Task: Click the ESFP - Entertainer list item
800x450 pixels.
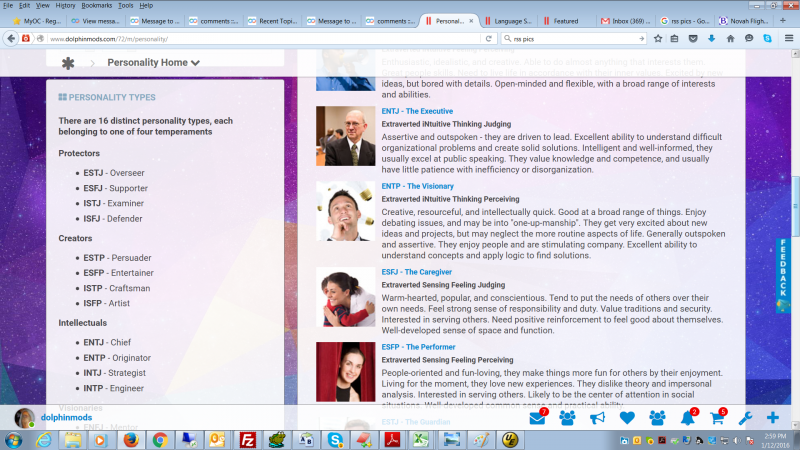Action: 118,273
